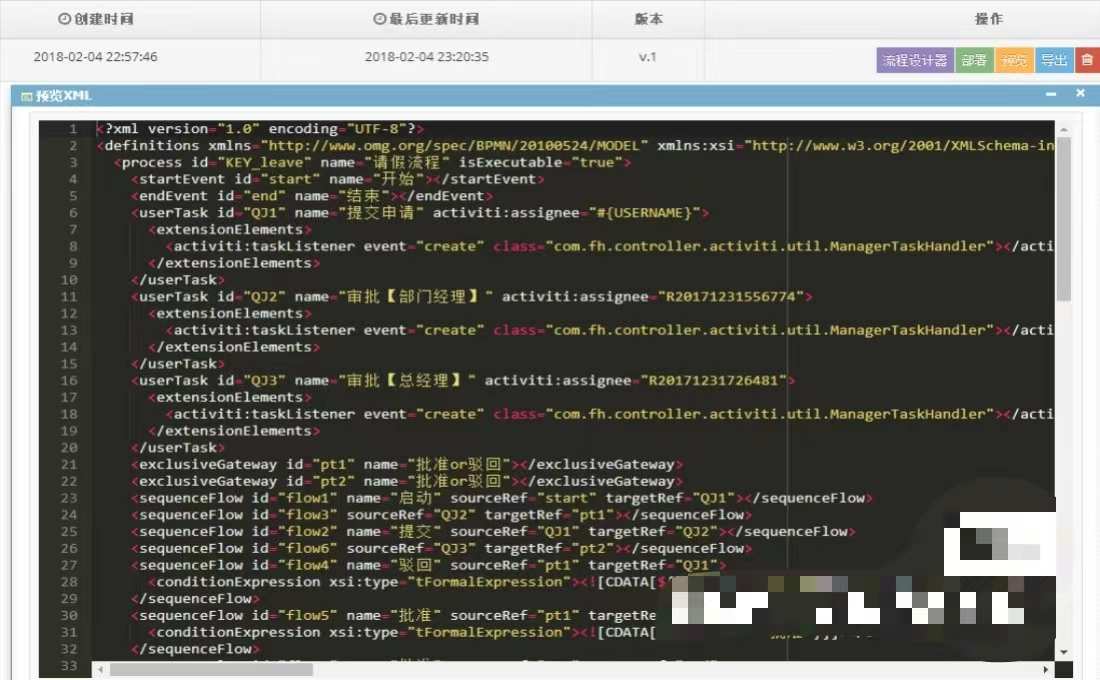Click the sequenceFlow flow2 提交 line

tap(493, 532)
